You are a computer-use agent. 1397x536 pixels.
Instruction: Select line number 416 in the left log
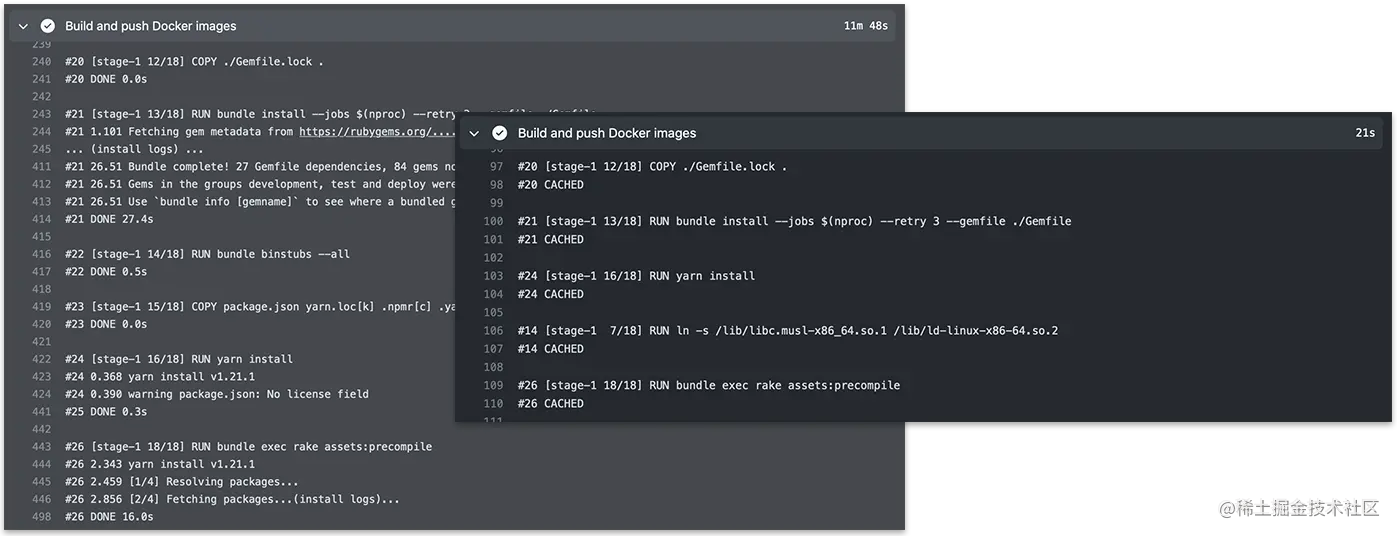tap(41, 254)
